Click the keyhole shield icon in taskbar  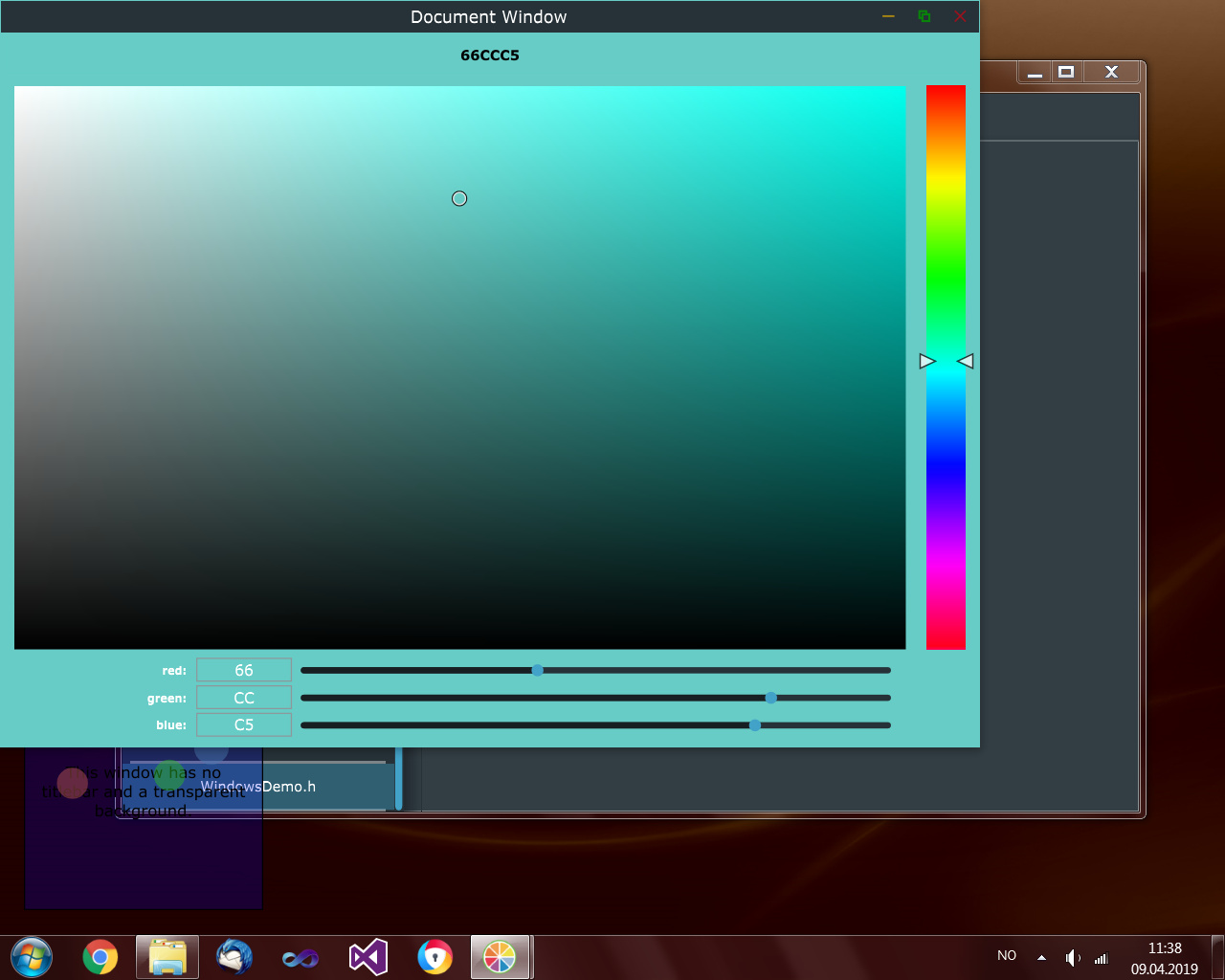434,957
